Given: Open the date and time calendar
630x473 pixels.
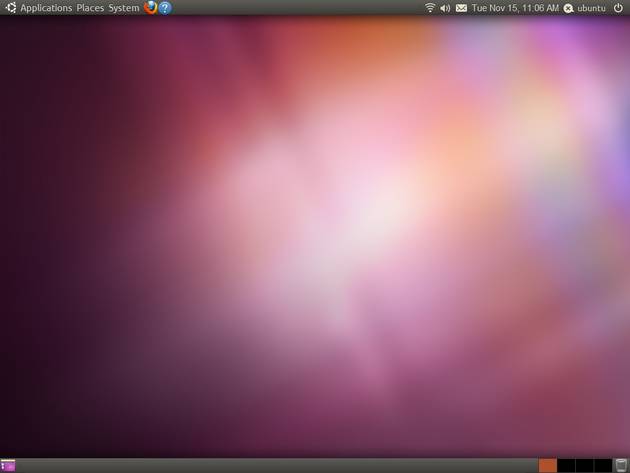Looking at the screenshot, I should pos(515,8).
